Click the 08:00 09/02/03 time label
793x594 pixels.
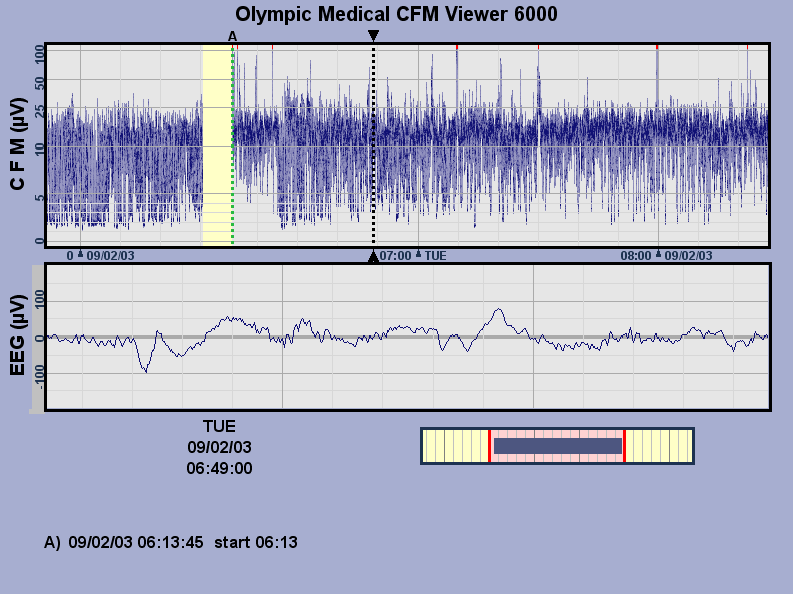pos(666,256)
